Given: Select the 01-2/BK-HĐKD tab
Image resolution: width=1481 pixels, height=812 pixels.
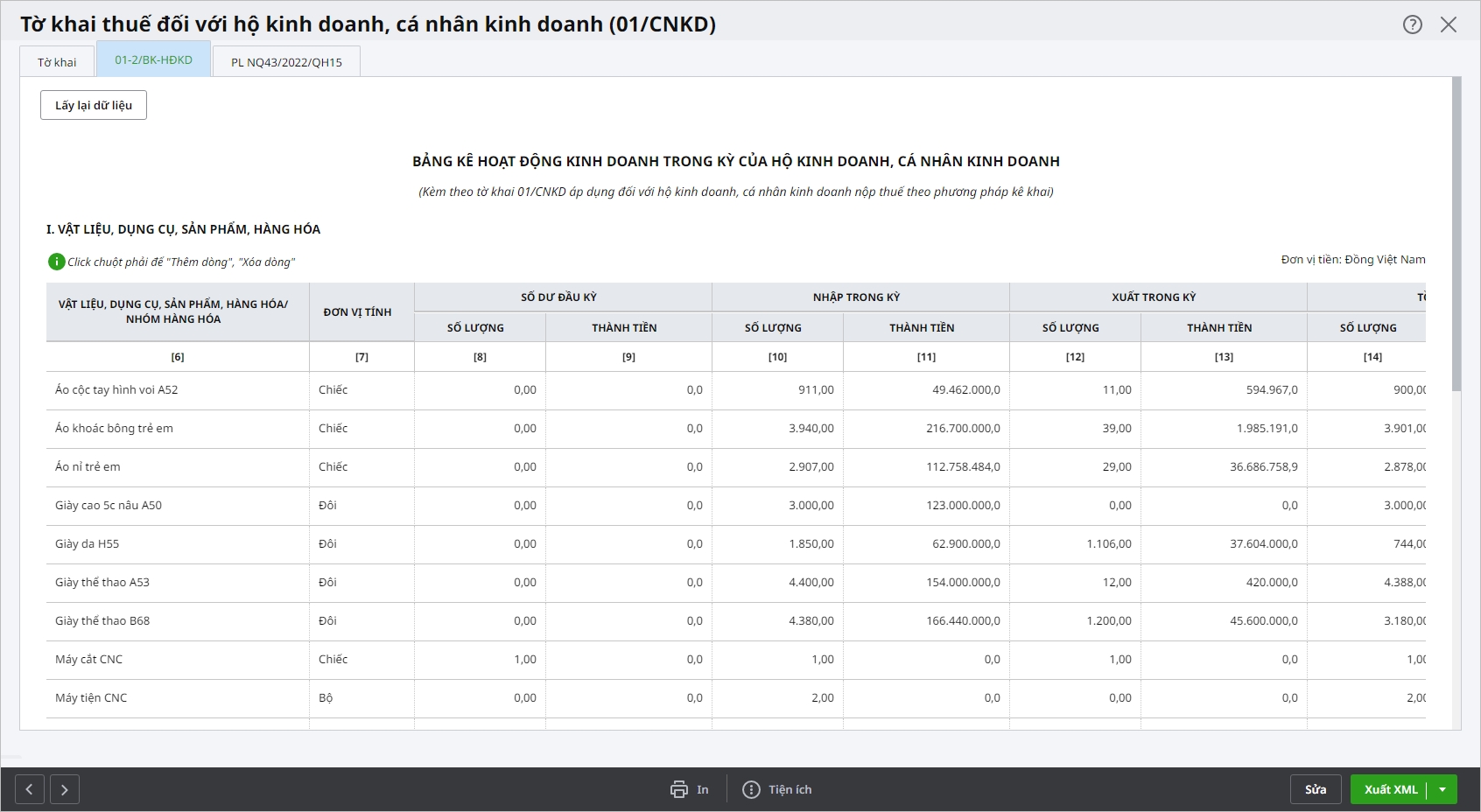Looking at the screenshot, I should (154, 60).
